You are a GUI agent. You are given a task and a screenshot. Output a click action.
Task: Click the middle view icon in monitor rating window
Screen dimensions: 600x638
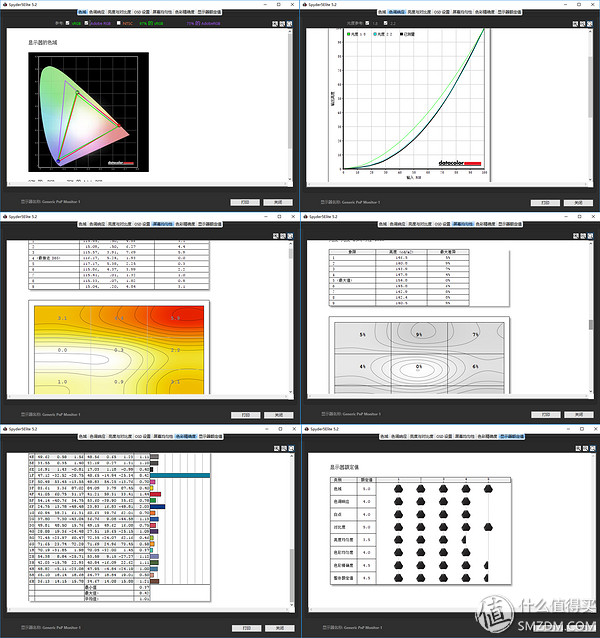click(x=585, y=448)
